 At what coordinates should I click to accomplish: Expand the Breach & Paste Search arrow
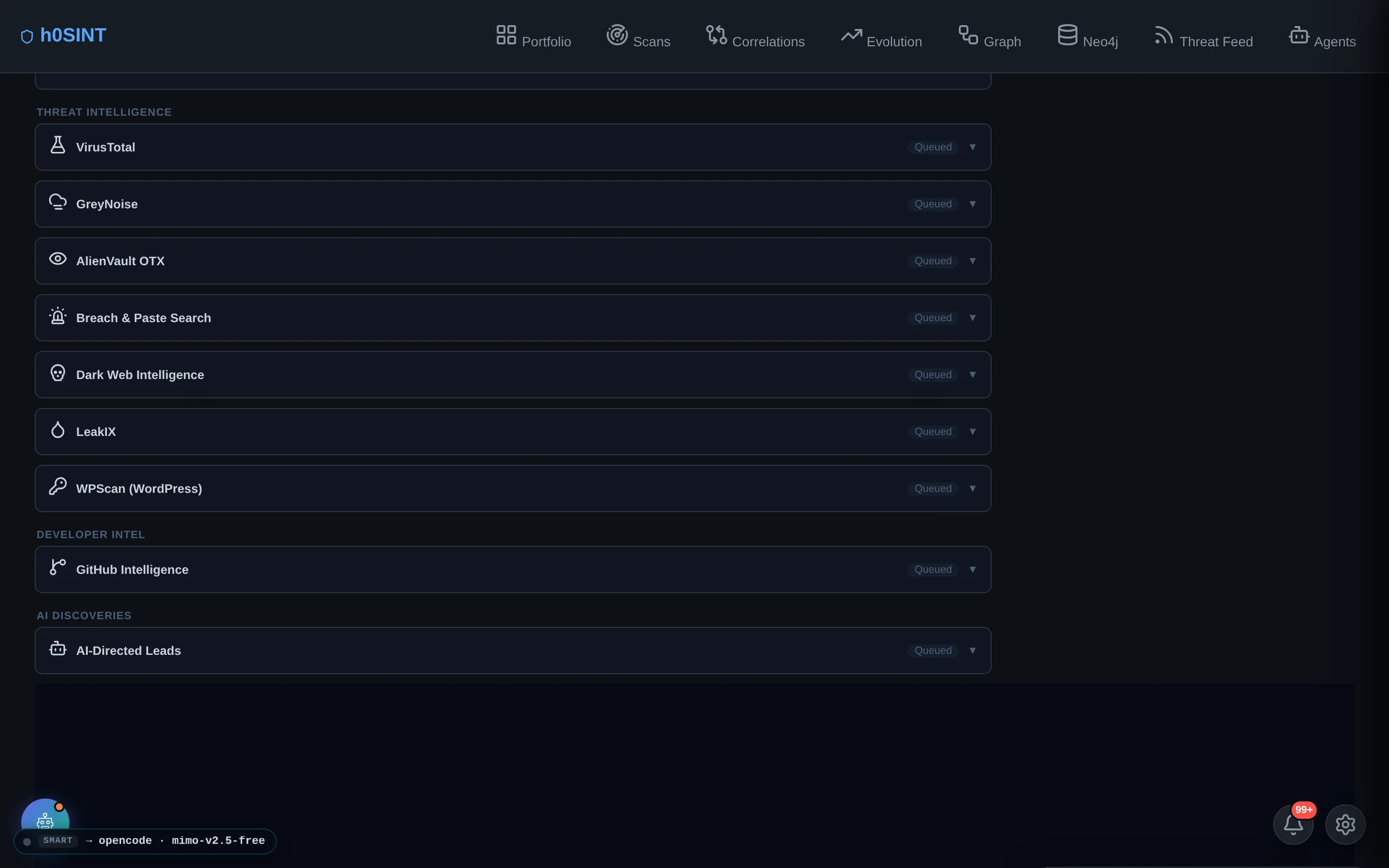coord(972,317)
